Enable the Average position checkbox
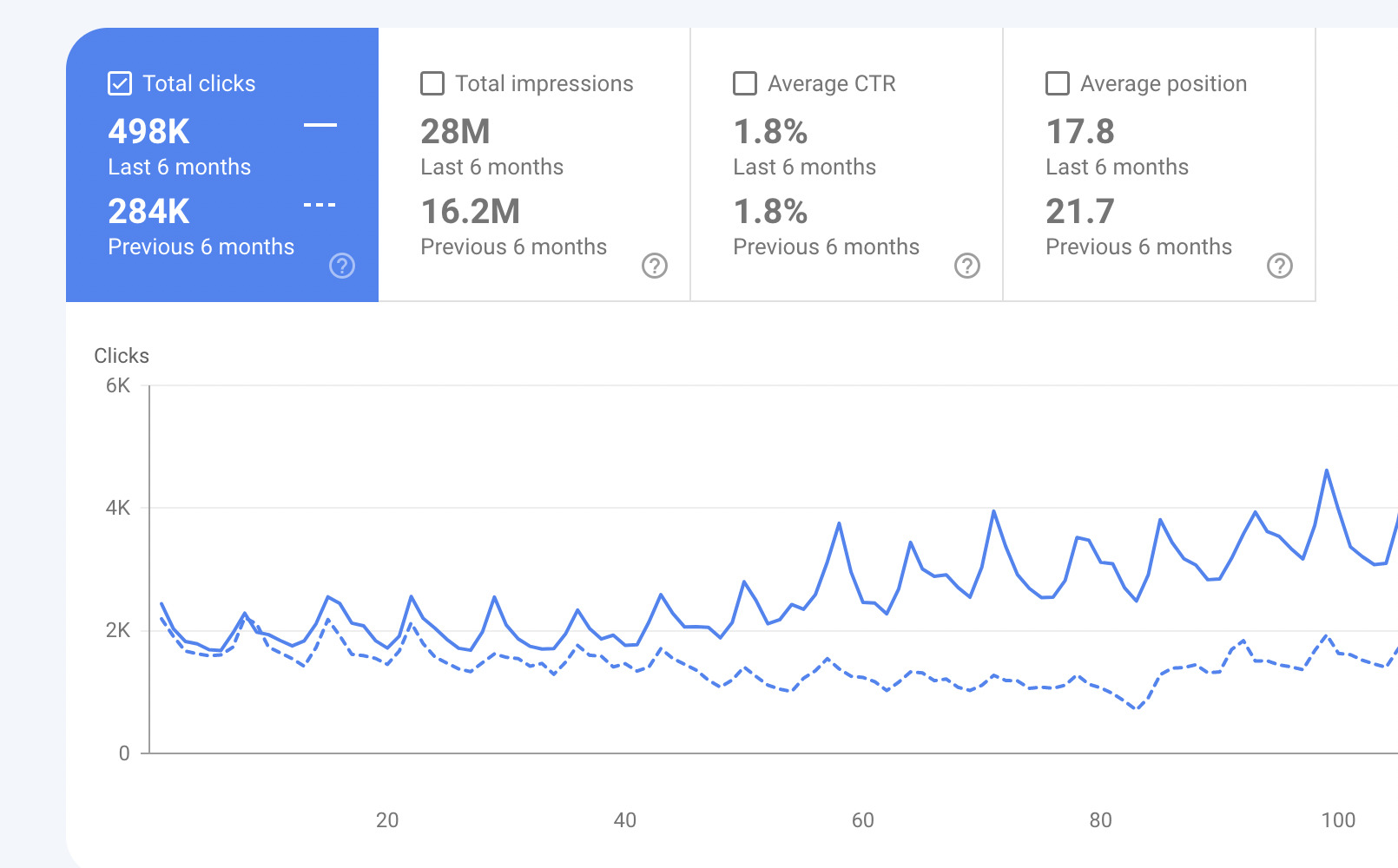Image resolution: width=1398 pixels, height=868 pixels. coord(1057,82)
